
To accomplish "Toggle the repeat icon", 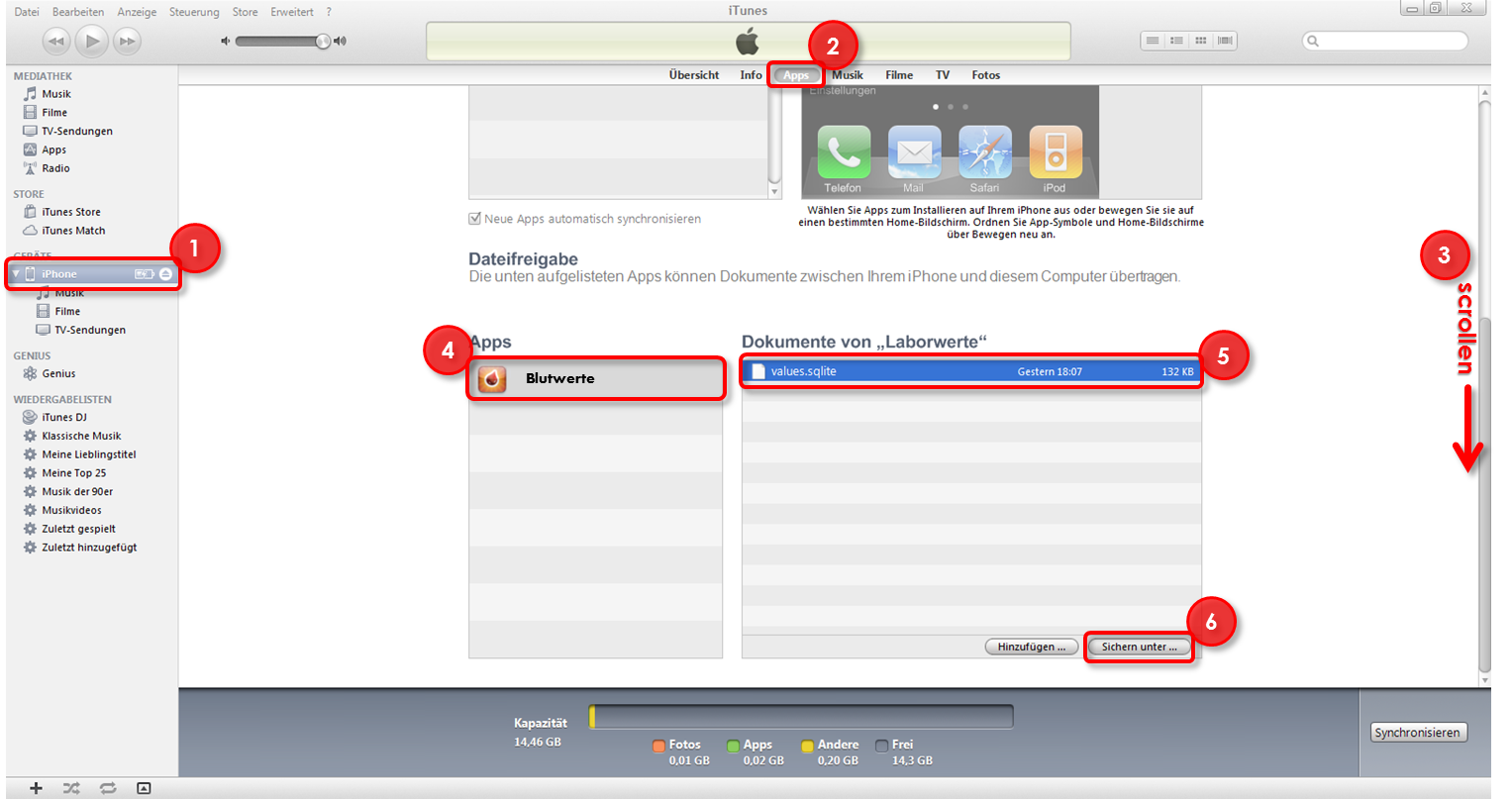I will click(108, 788).
